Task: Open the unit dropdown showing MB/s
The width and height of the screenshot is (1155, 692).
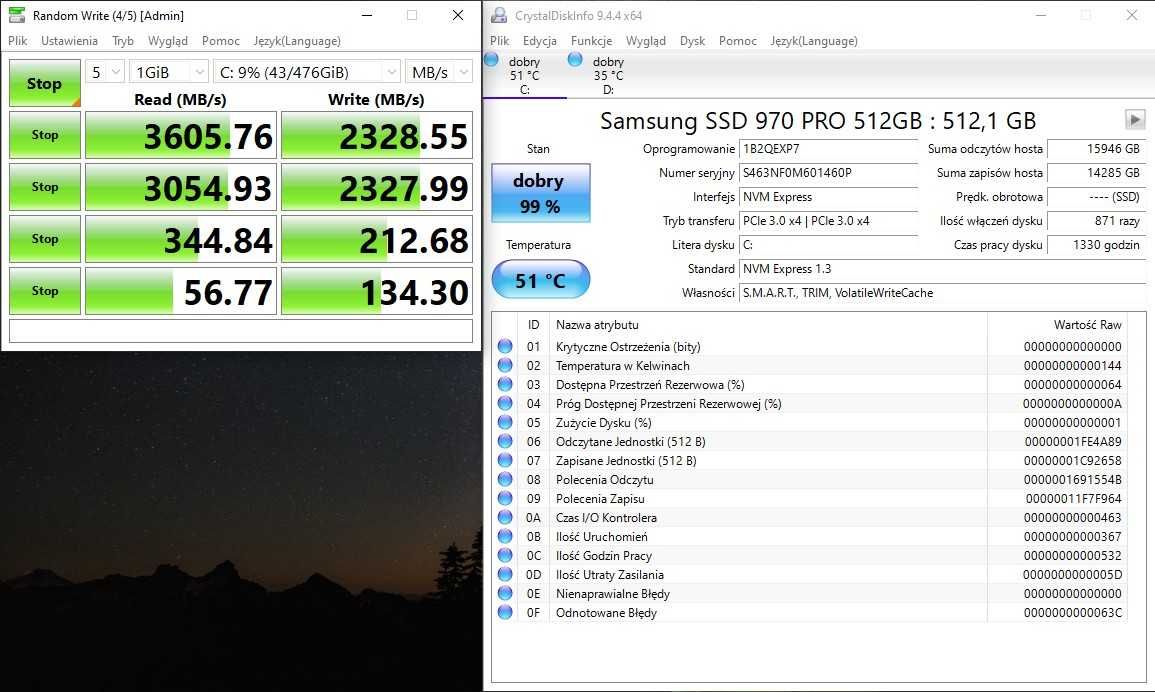Action: click(438, 72)
